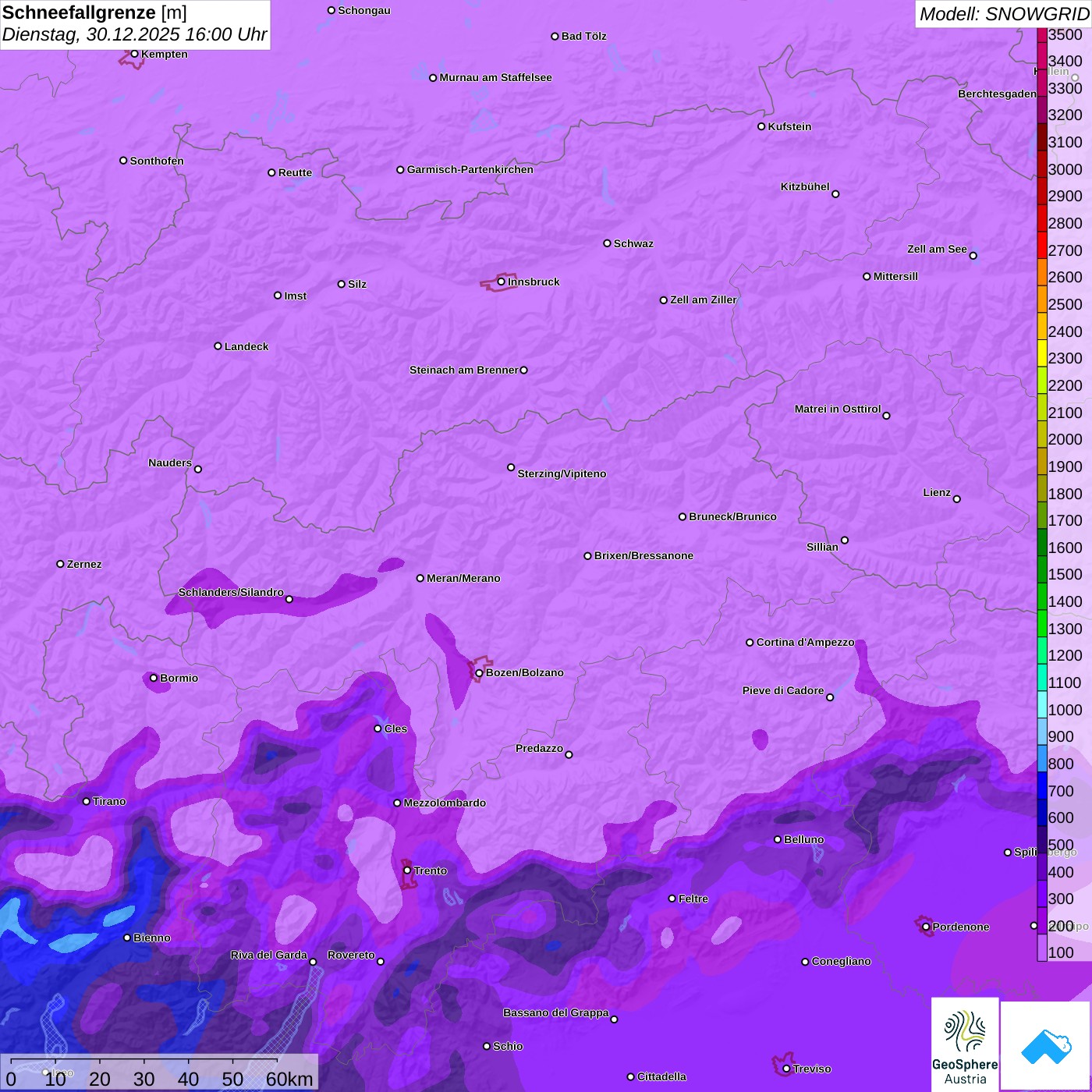The width and height of the screenshot is (1092, 1092).
Task: Select the "Steinach am Brenner" label
Action: click(464, 370)
